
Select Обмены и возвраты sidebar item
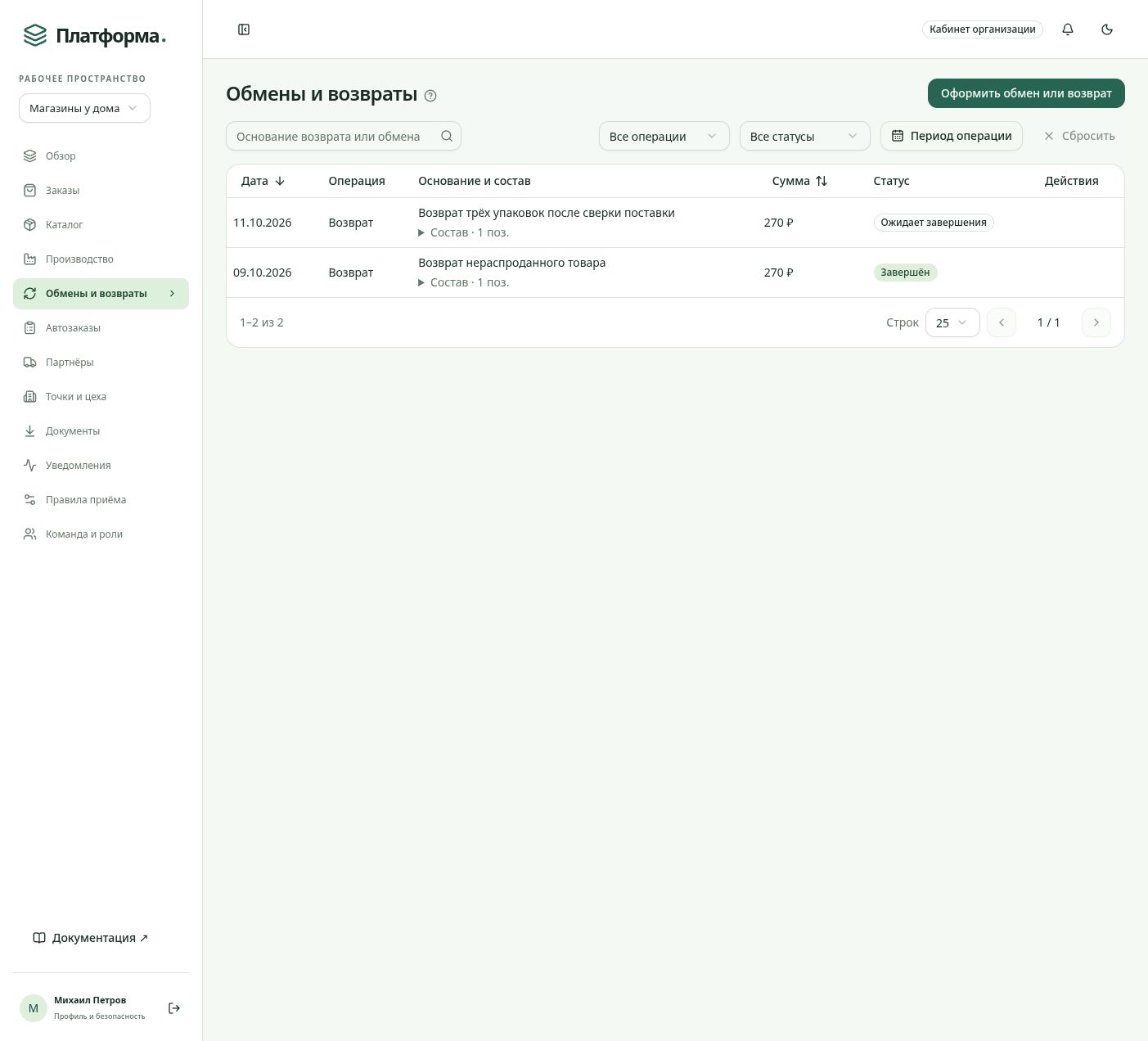tap(101, 293)
